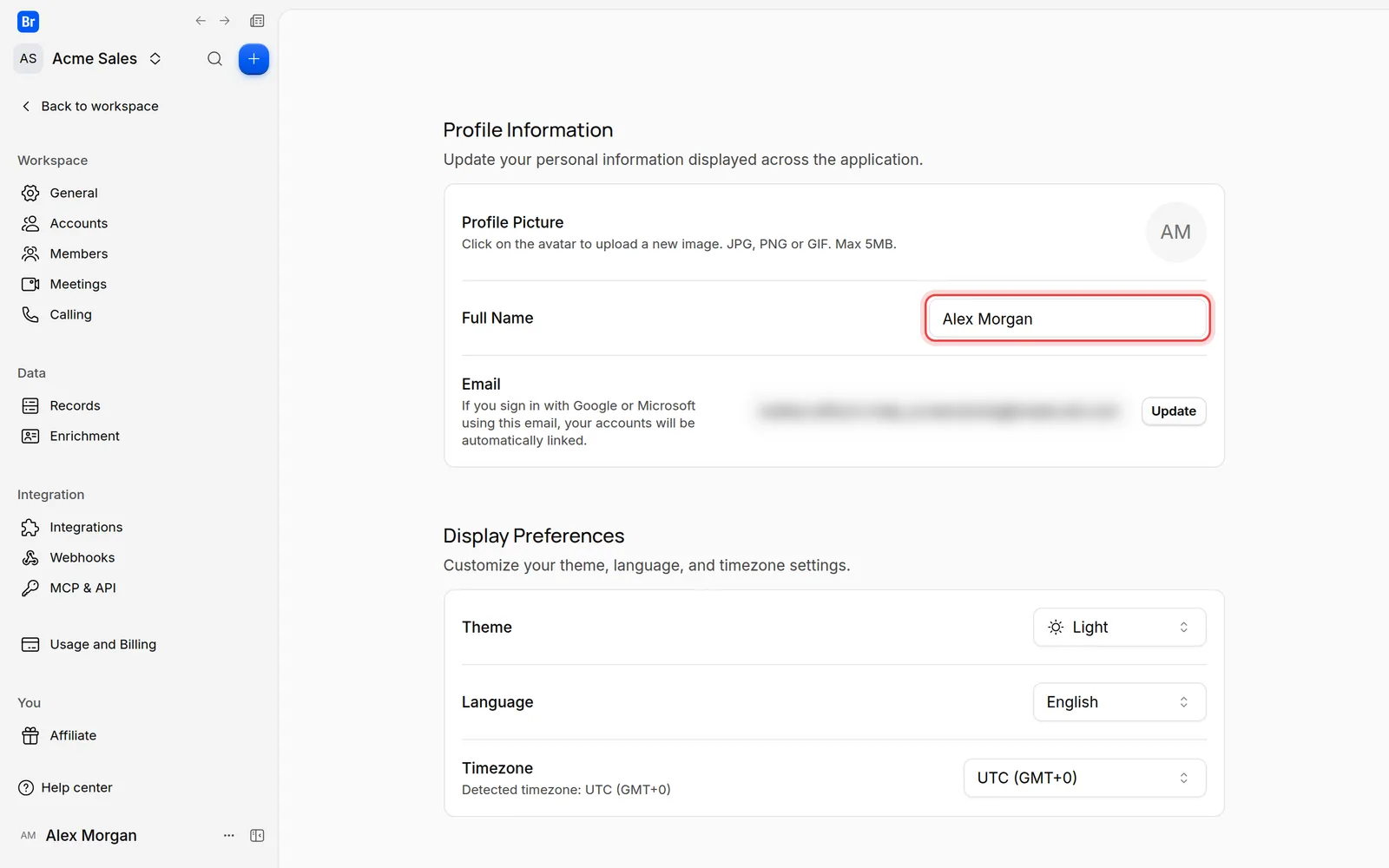Click the AS workspace avatar
The height and width of the screenshot is (868, 1389).
(29, 58)
